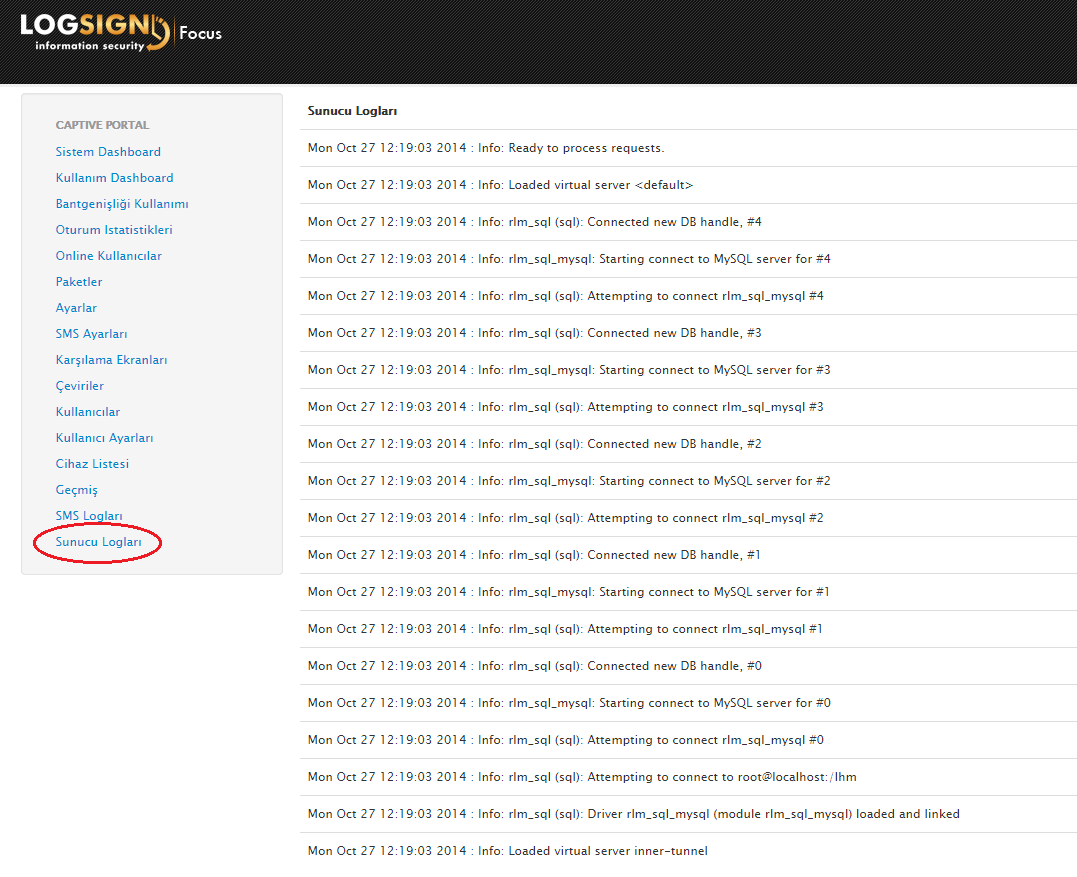Select row 'Attempting to connect rlm_sql_mysql #3'
Viewport: 1077px width, 877px height.
click(688, 408)
